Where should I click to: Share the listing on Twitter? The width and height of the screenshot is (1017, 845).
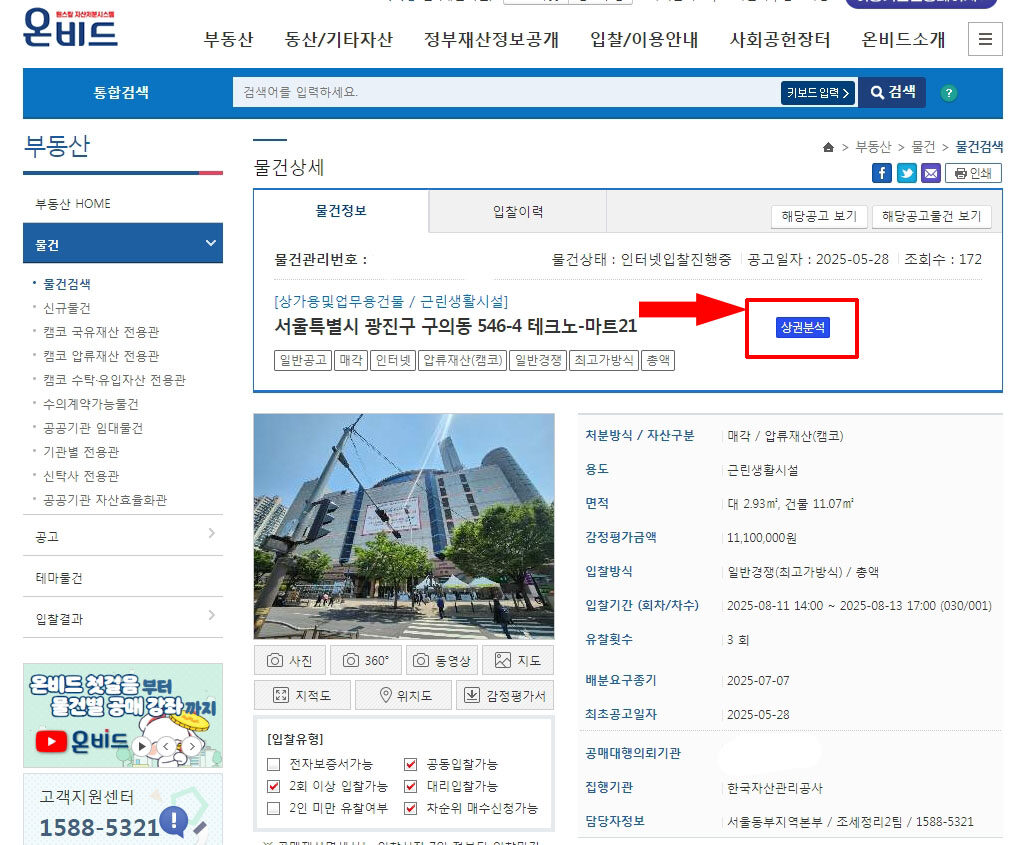[x=906, y=173]
